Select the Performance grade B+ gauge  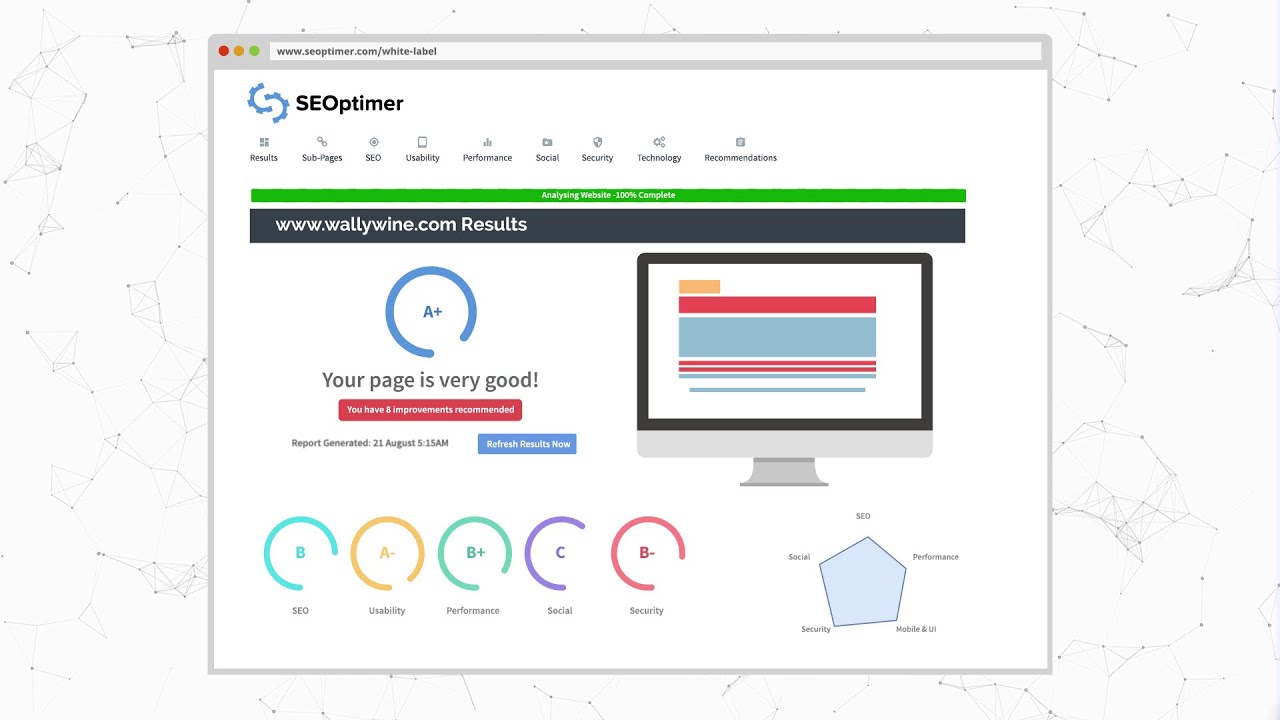475,553
